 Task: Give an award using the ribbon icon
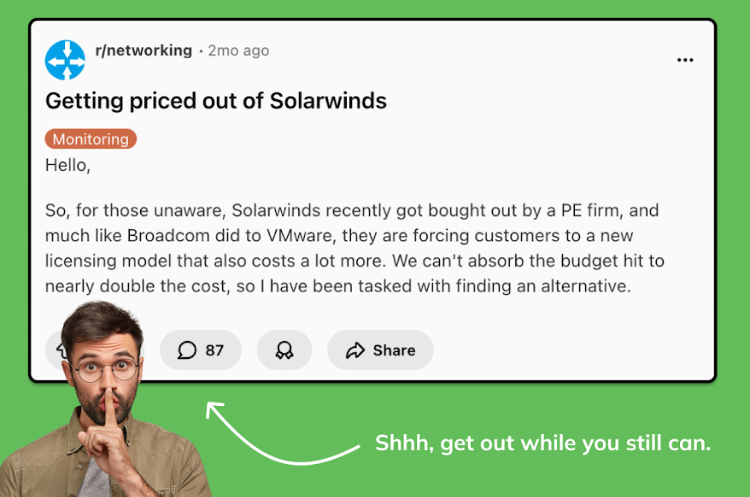(x=284, y=350)
